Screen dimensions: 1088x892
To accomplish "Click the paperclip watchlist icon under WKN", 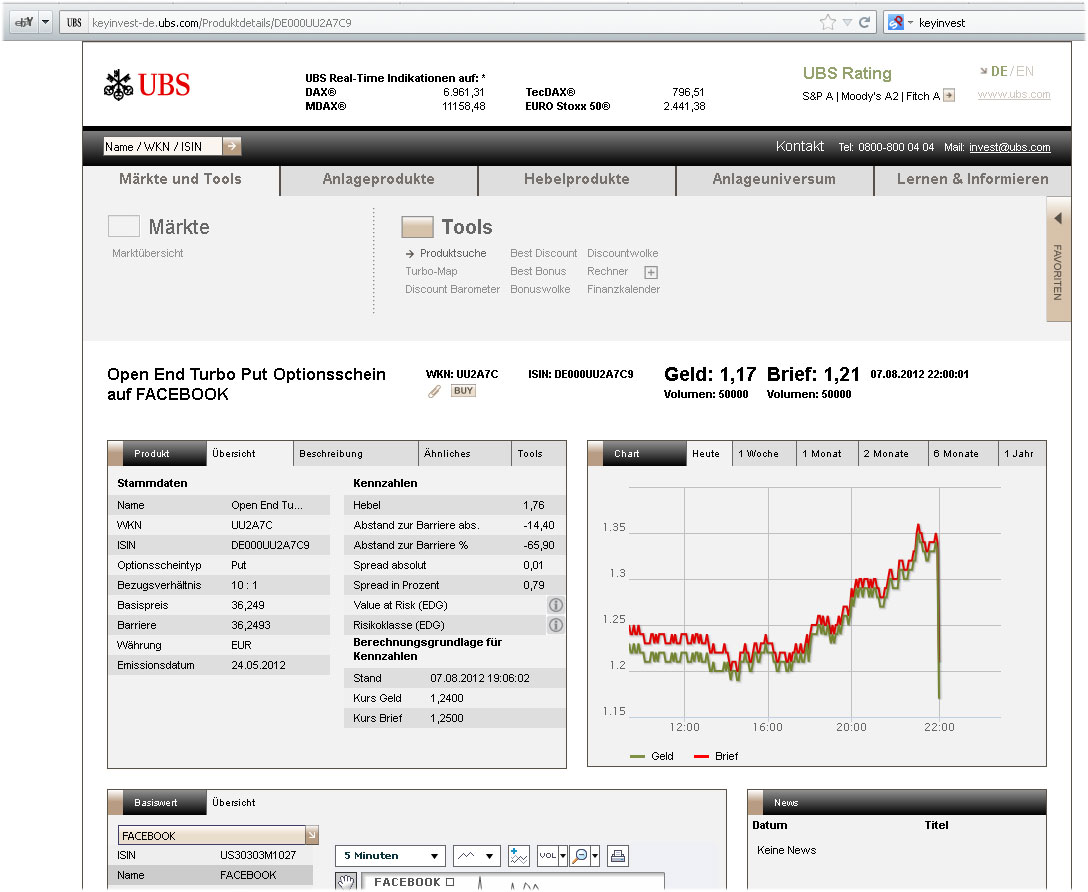I will click(434, 391).
